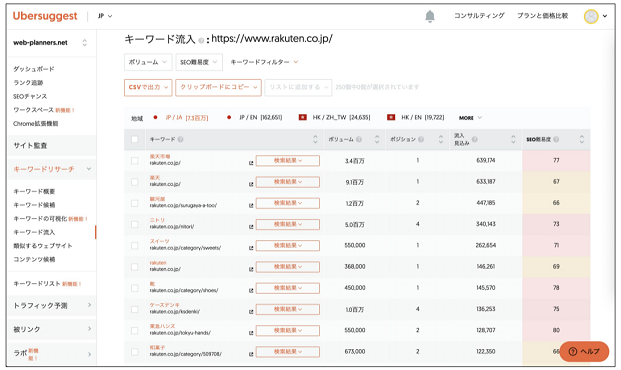Open external link icon for category/509708 row
This screenshot has height=370, width=621.
coord(251,354)
